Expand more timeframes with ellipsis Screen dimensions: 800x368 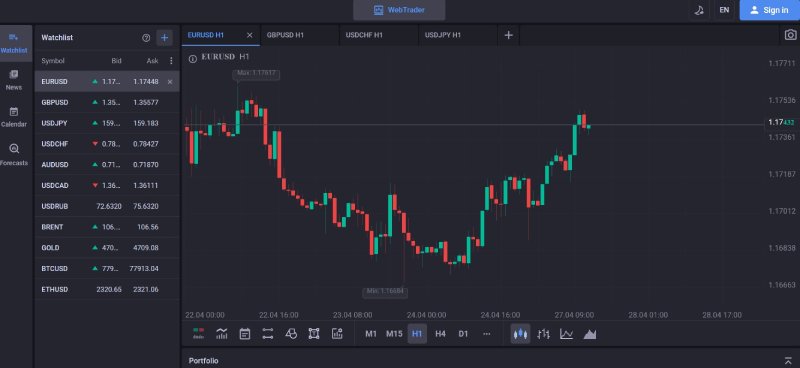tap(486, 334)
